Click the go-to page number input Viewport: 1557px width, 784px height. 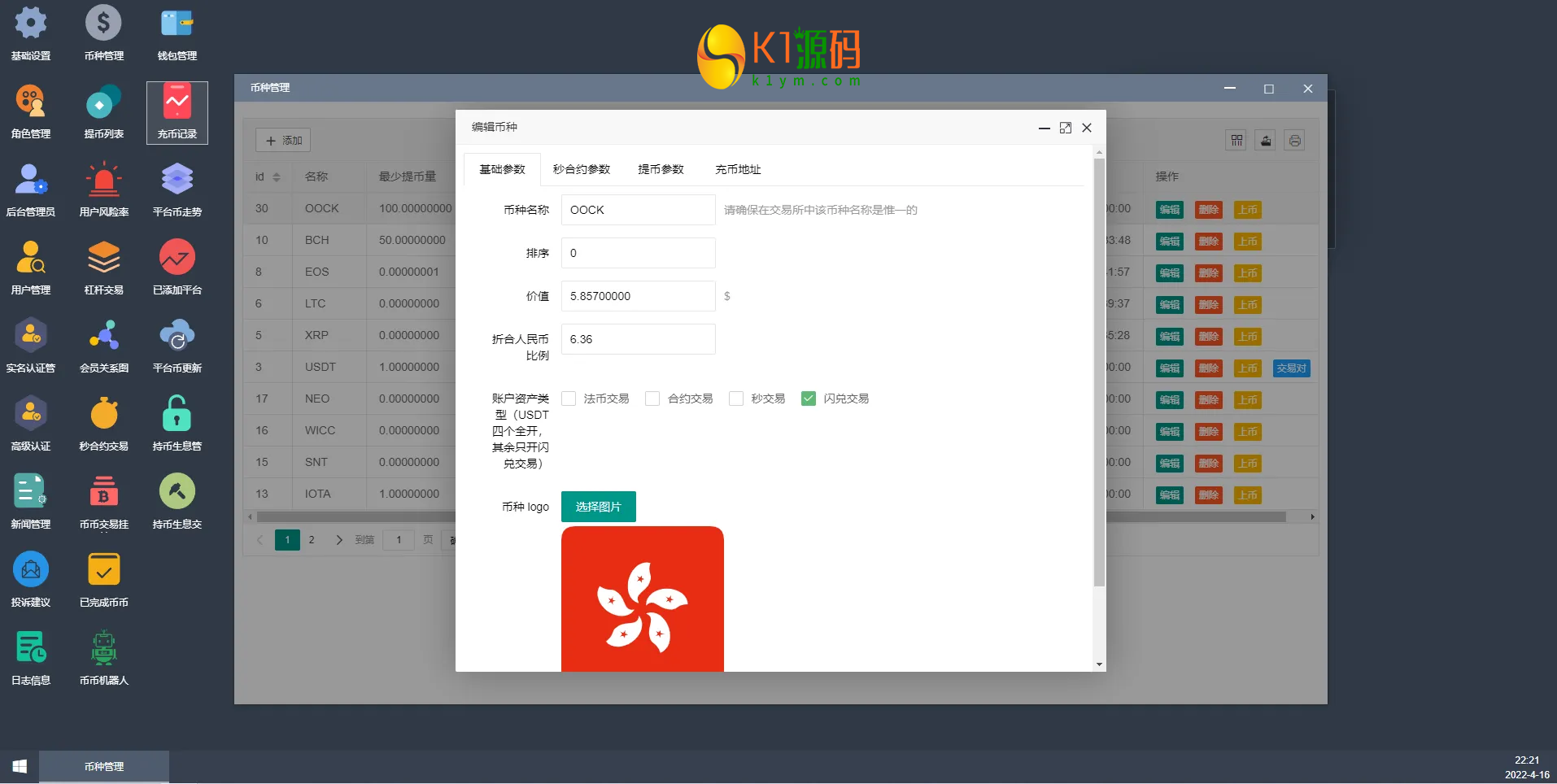coord(399,540)
